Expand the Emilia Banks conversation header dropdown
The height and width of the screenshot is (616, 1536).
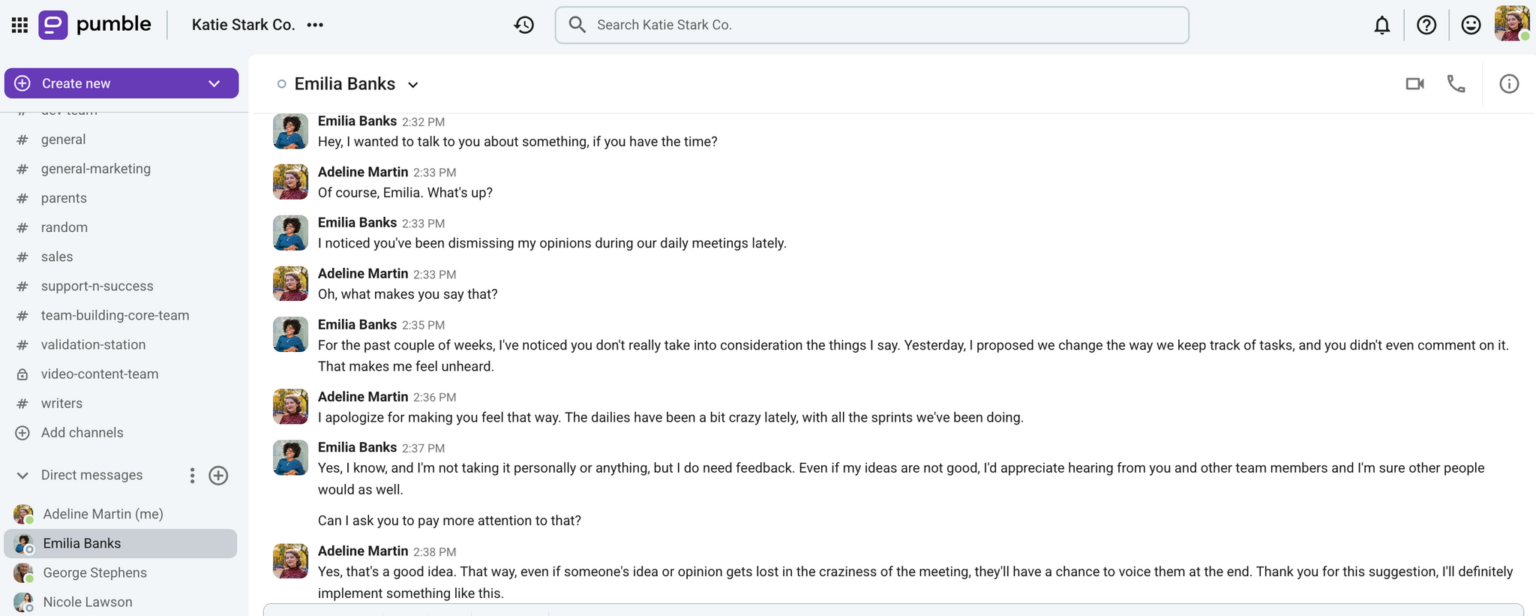click(x=412, y=84)
